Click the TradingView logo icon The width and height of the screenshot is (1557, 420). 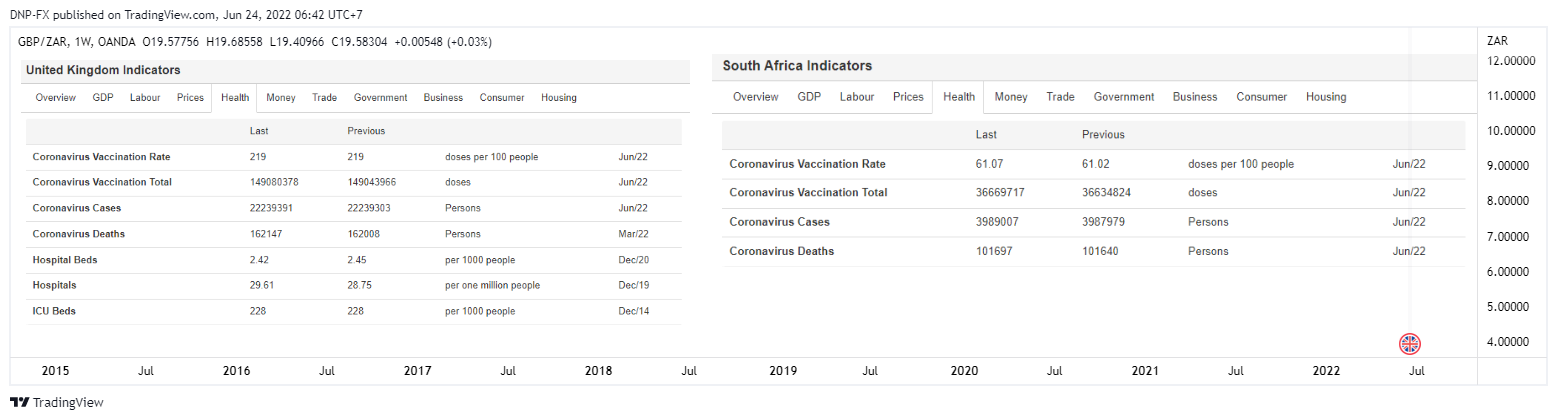click(18, 402)
